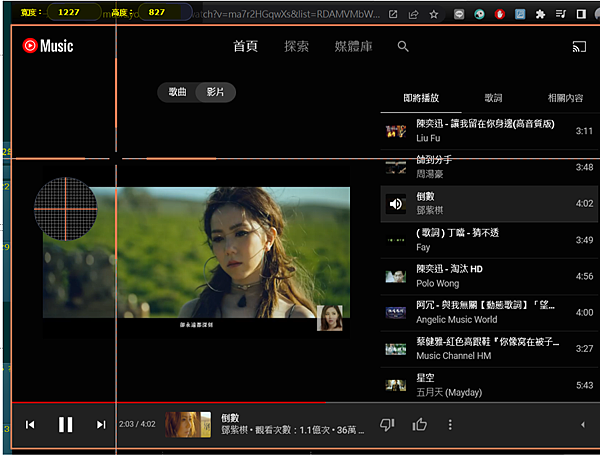Screen dimensions: 600x456
Task: Play 阿冗 - 與我無關 from queue
Action: [489, 313]
